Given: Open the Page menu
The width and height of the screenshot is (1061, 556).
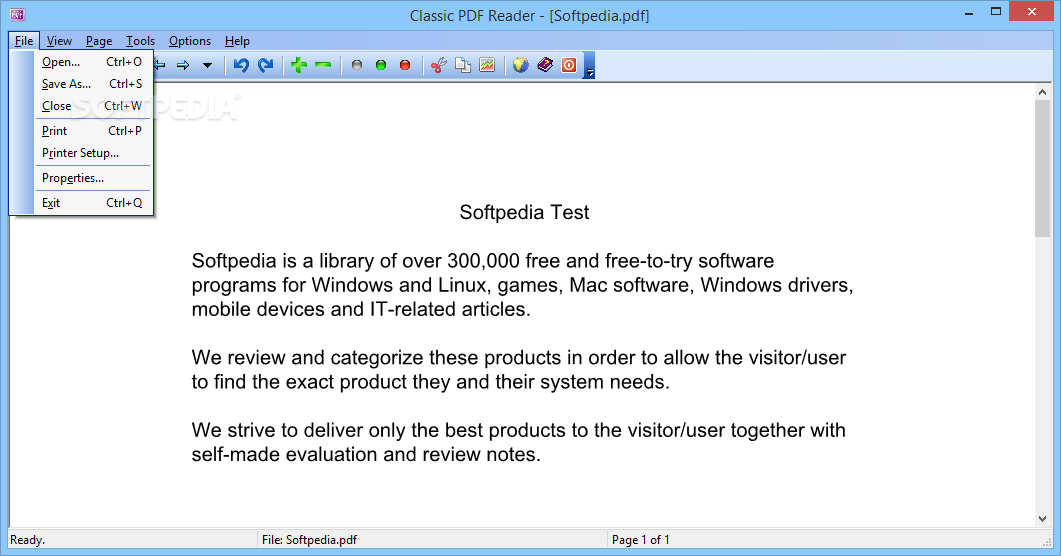Looking at the screenshot, I should click(99, 41).
